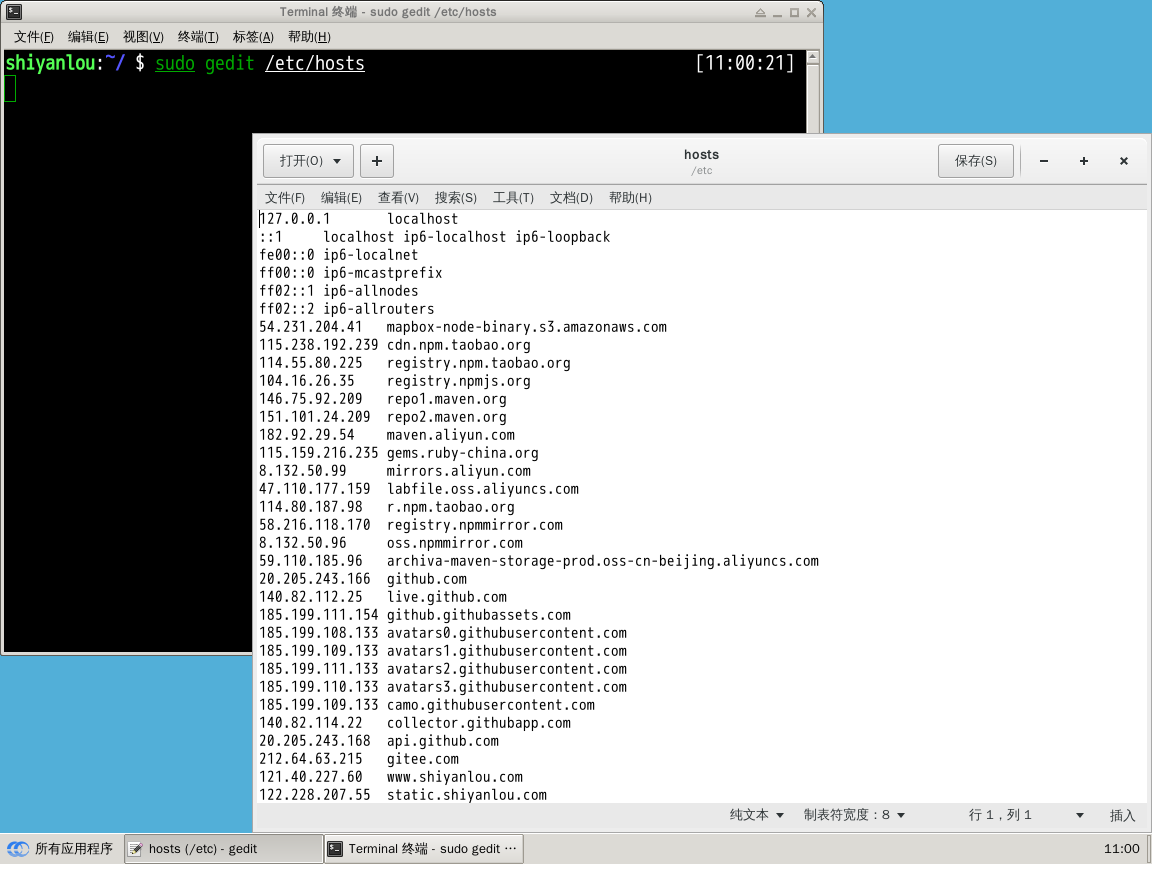Click the taskbar clock showing 11:00
This screenshot has height=896, width=1152.
pyautogui.click(x=1121, y=849)
